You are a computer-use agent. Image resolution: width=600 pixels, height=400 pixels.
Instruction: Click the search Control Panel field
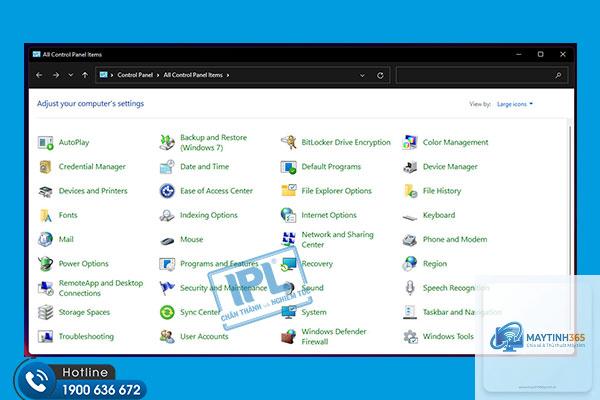(x=481, y=75)
